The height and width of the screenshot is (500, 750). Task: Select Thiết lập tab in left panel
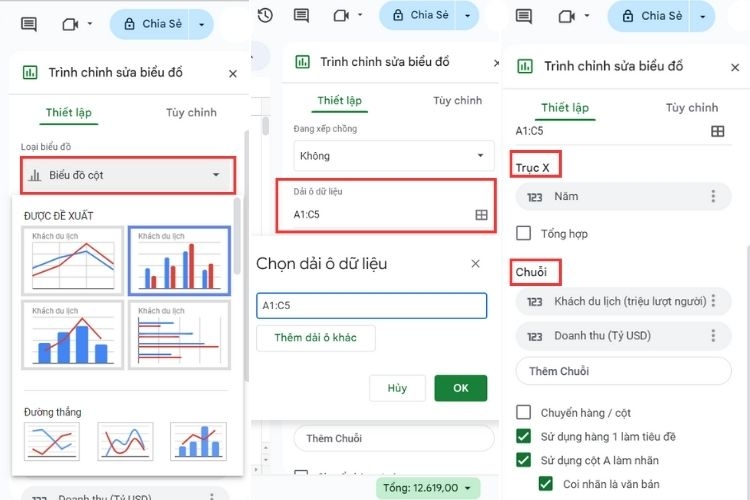pyautogui.click(x=68, y=112)
